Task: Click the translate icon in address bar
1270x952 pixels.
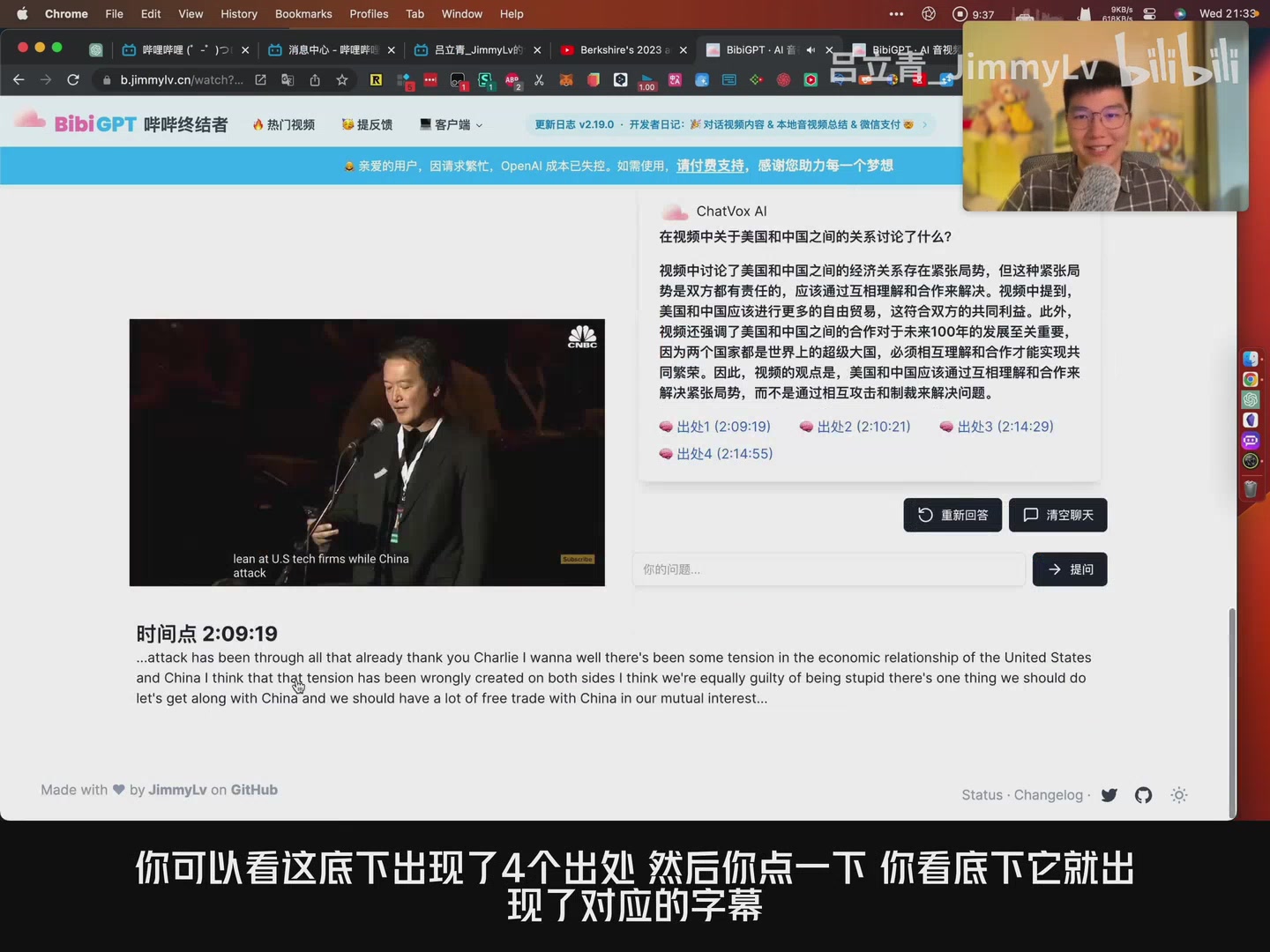Action: tap(288, 80)
